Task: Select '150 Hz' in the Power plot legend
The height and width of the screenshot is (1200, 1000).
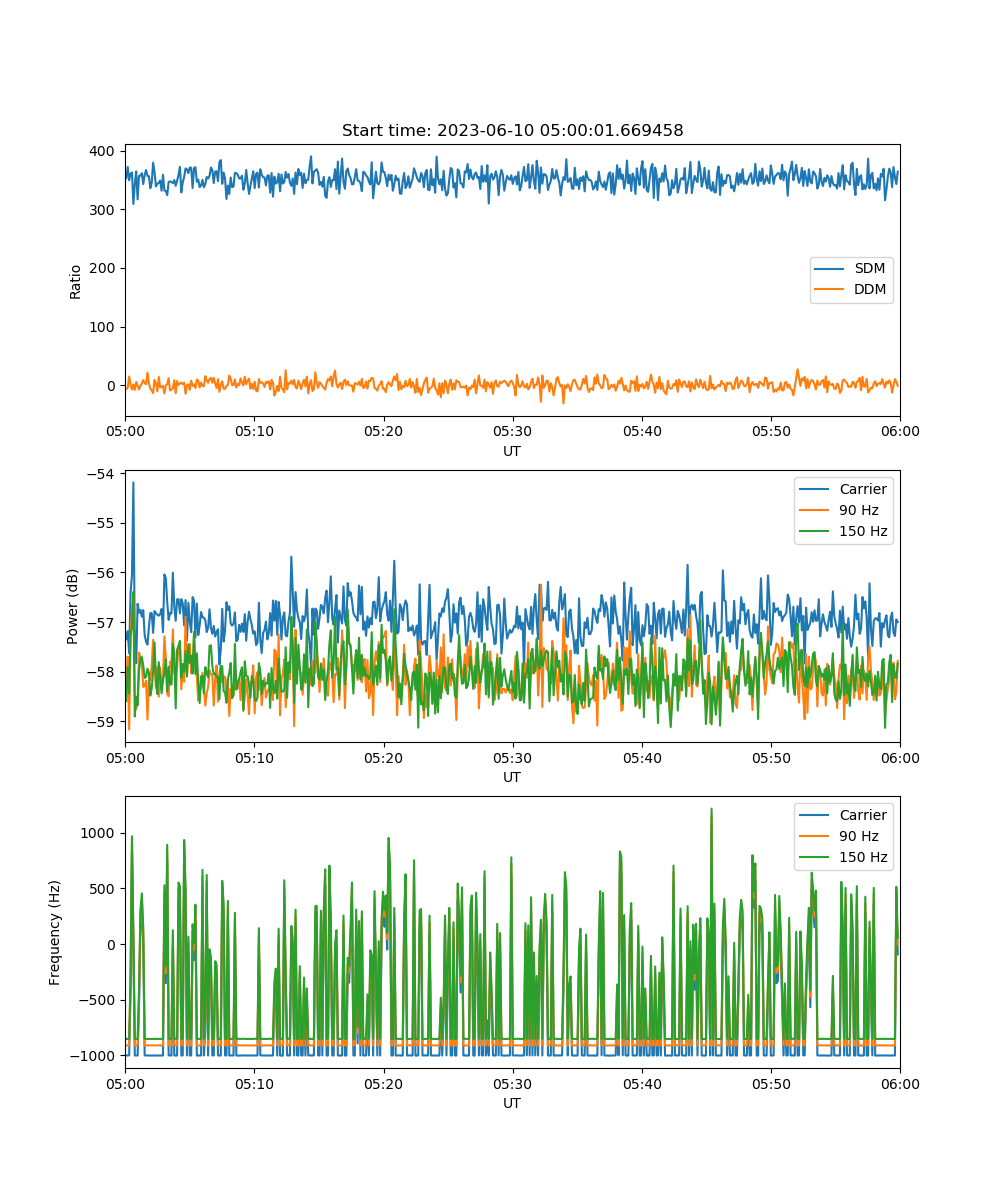Action: tap(863, 531)
